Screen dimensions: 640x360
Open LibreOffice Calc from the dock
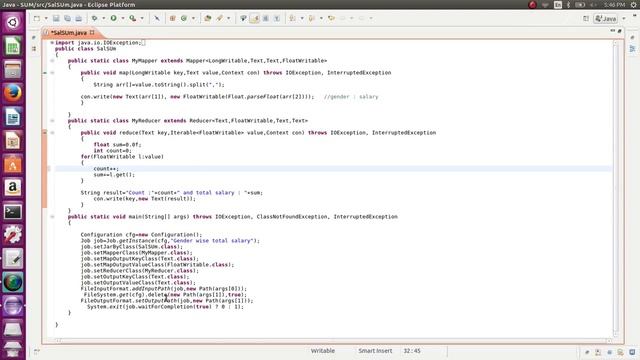(x=13, y=46)
